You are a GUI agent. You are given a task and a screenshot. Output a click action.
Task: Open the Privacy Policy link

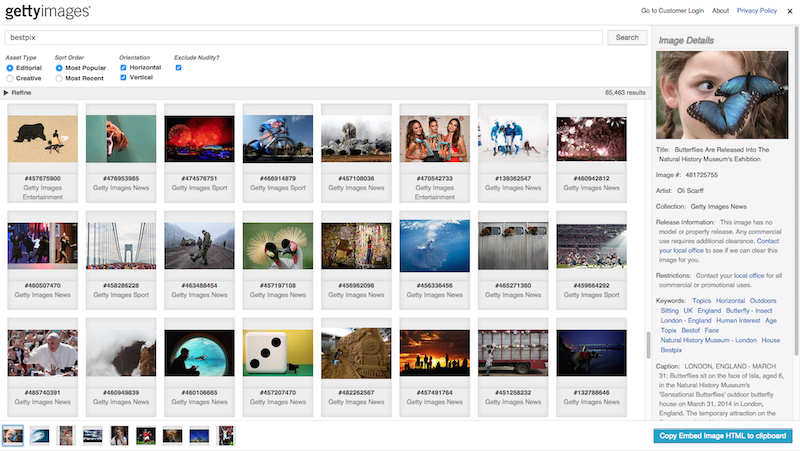pos(757,10)
